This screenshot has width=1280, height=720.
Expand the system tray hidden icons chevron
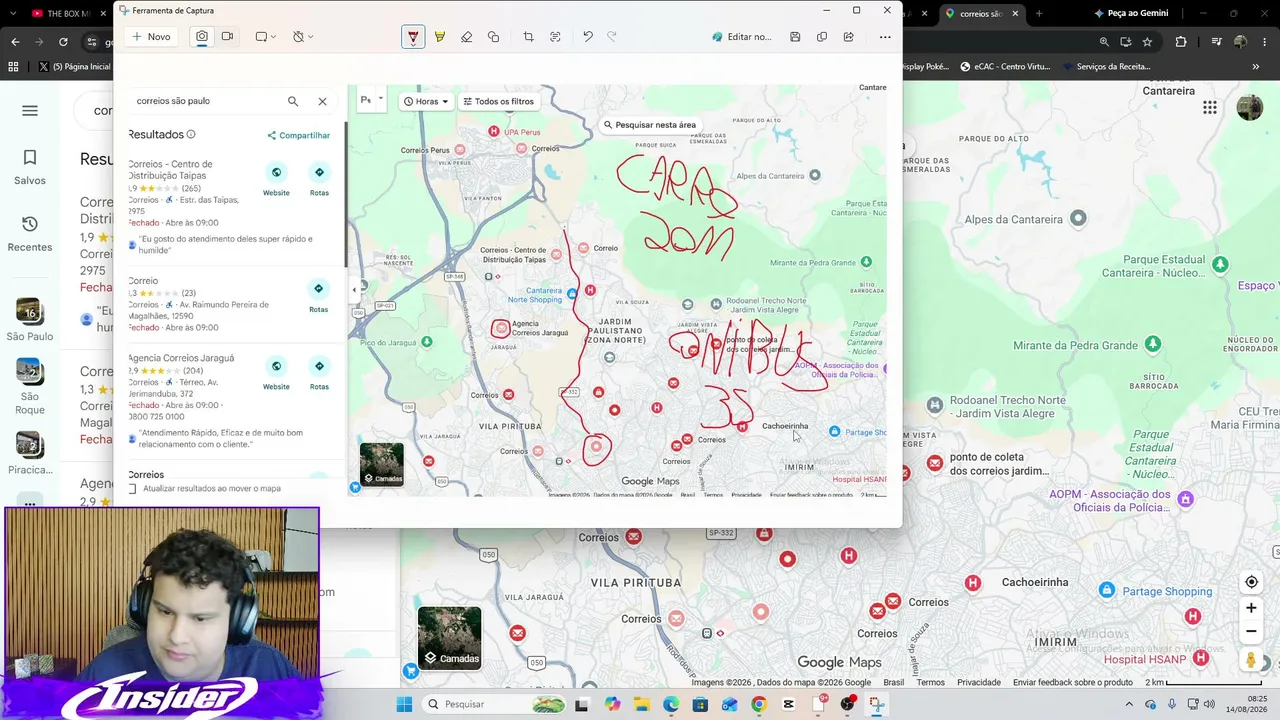tap(1131, 704)
